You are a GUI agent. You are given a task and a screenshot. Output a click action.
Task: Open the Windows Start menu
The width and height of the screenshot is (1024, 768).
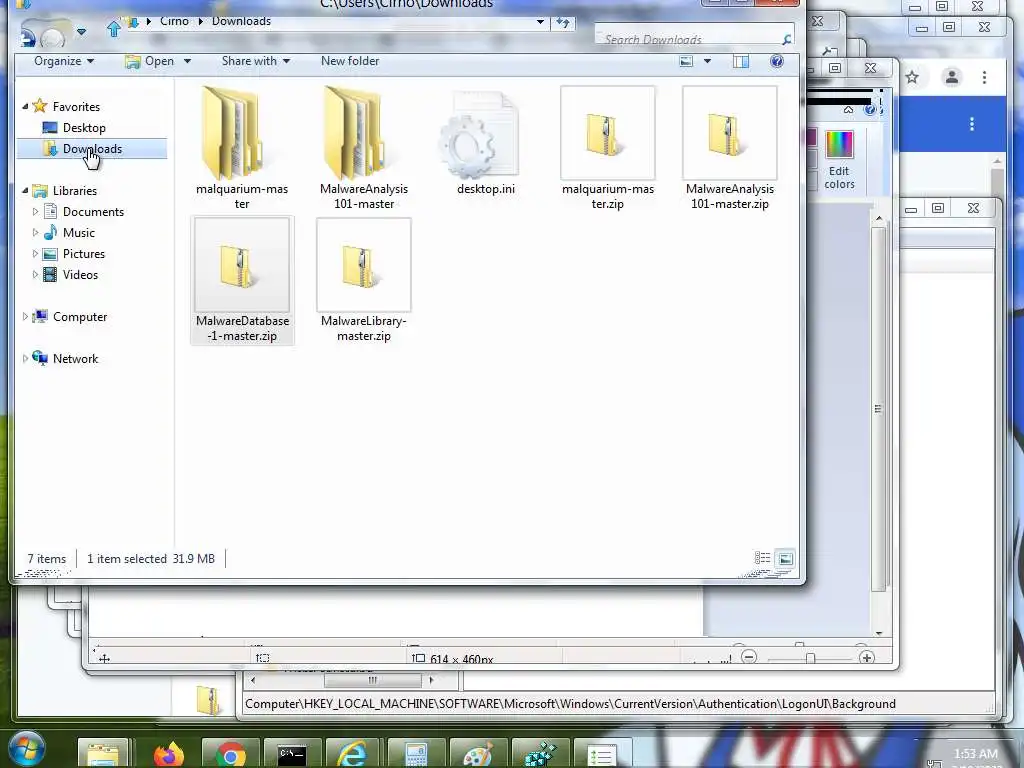[26, 749]
